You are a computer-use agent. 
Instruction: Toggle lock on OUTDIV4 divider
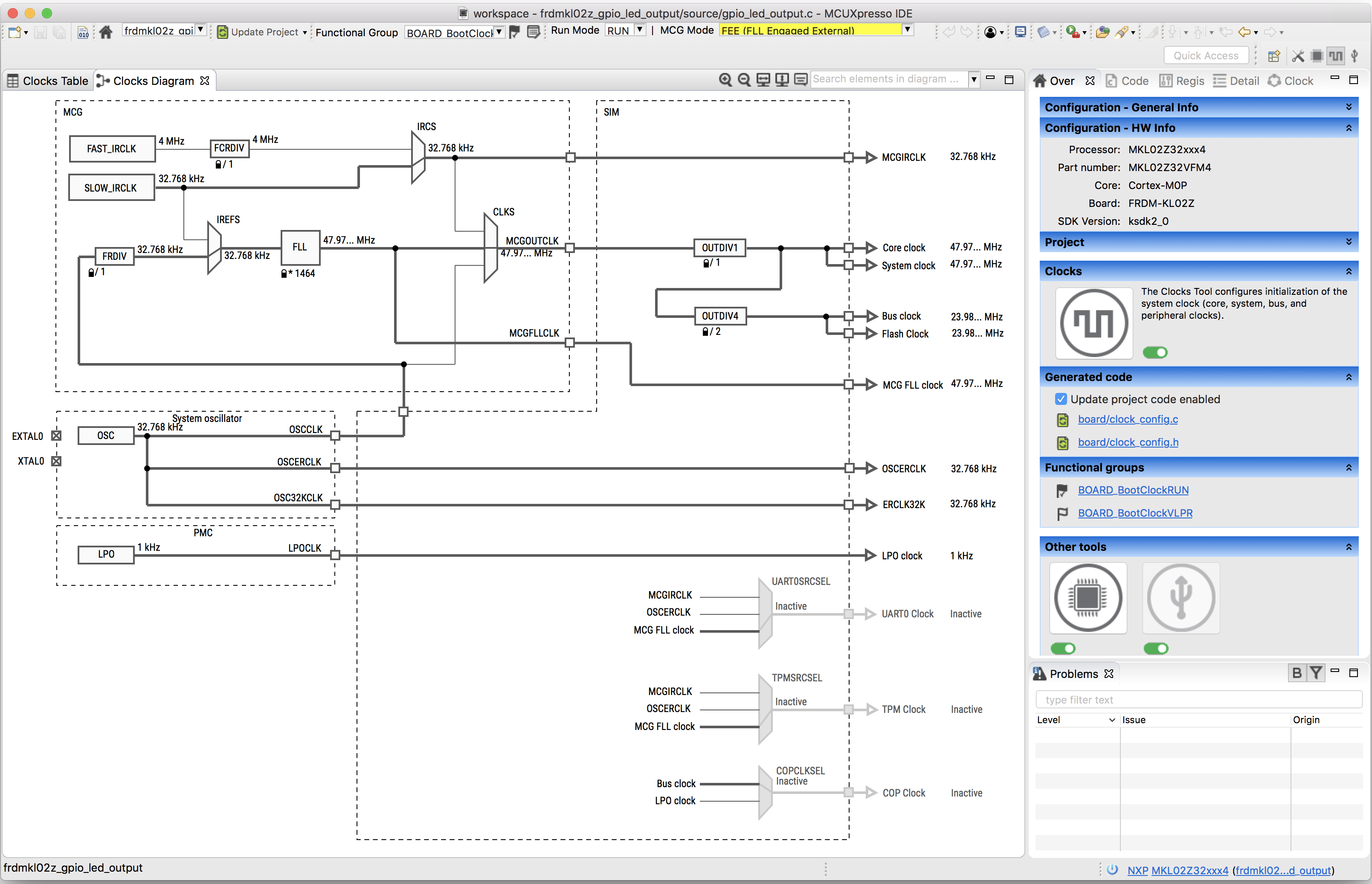[x=706, y=332]
